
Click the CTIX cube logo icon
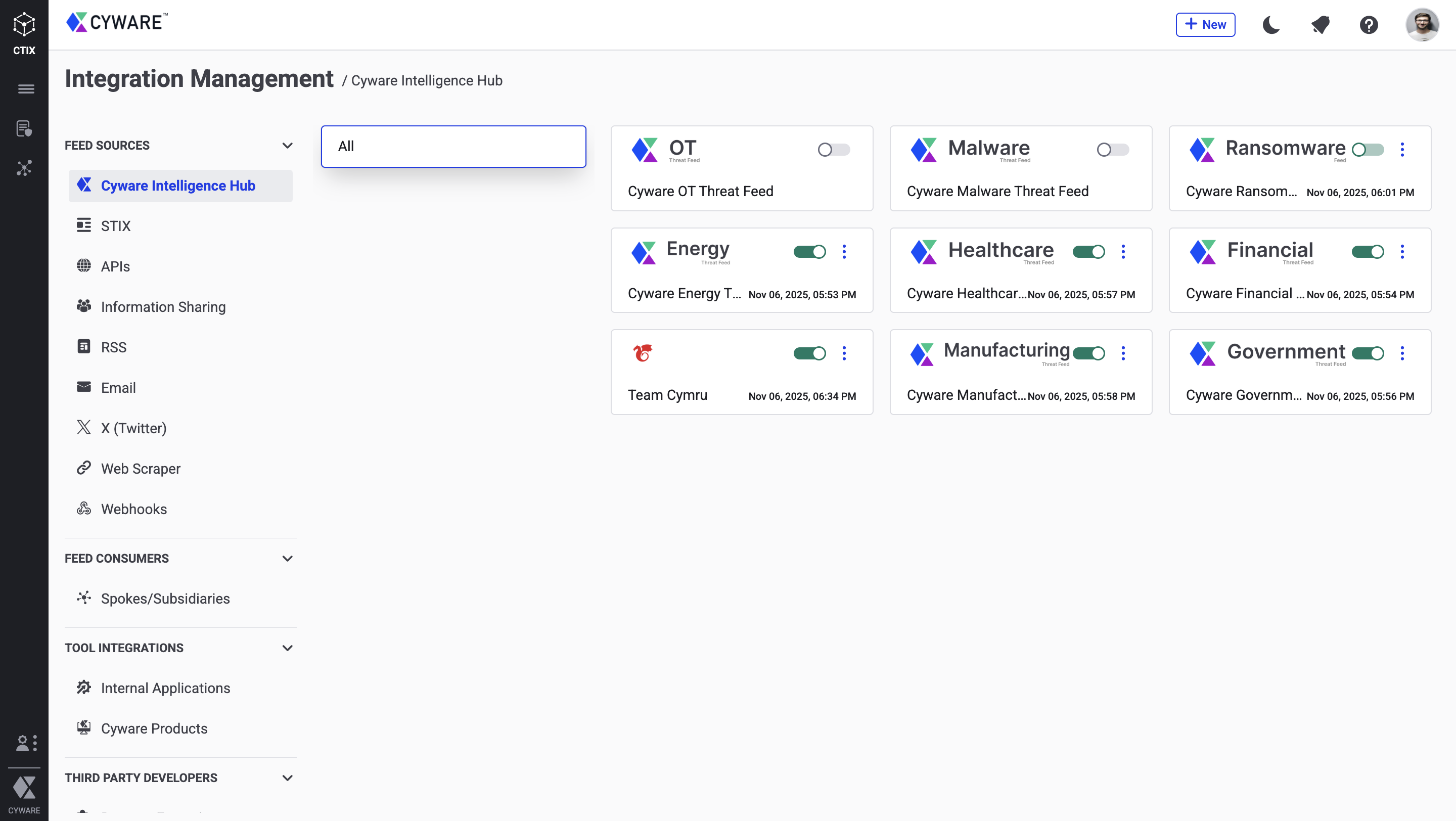[x=24, y=25]
